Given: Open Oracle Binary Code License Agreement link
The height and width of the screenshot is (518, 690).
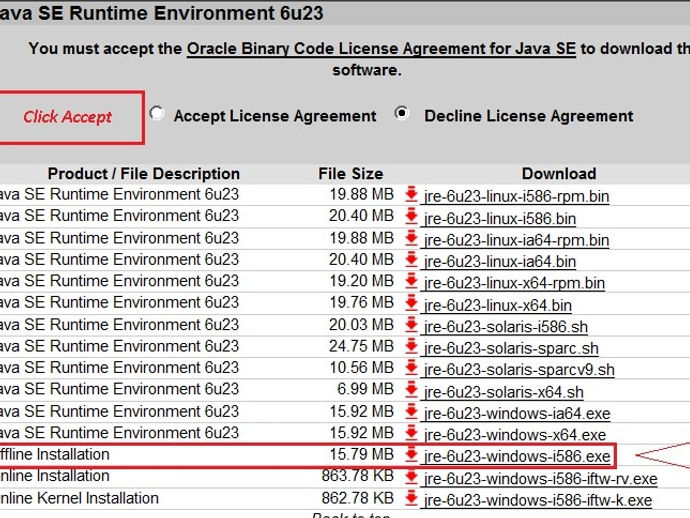Looking at the screenshot, I should coord(381,48).
